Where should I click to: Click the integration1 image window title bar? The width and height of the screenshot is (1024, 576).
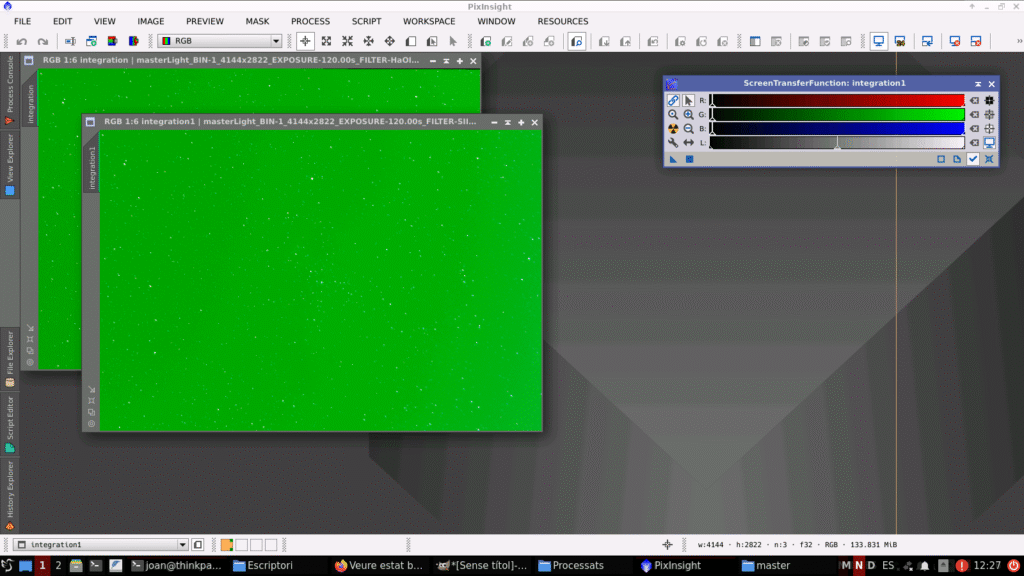pos(300,121)
